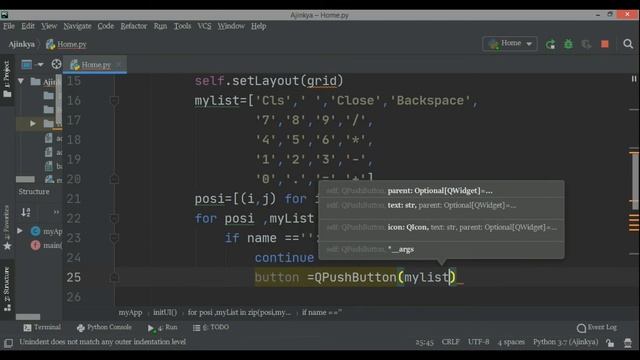640x360 pixels.
Task: Click the Sort Alphabetically icon in Structure
Action: coord(26,212)
